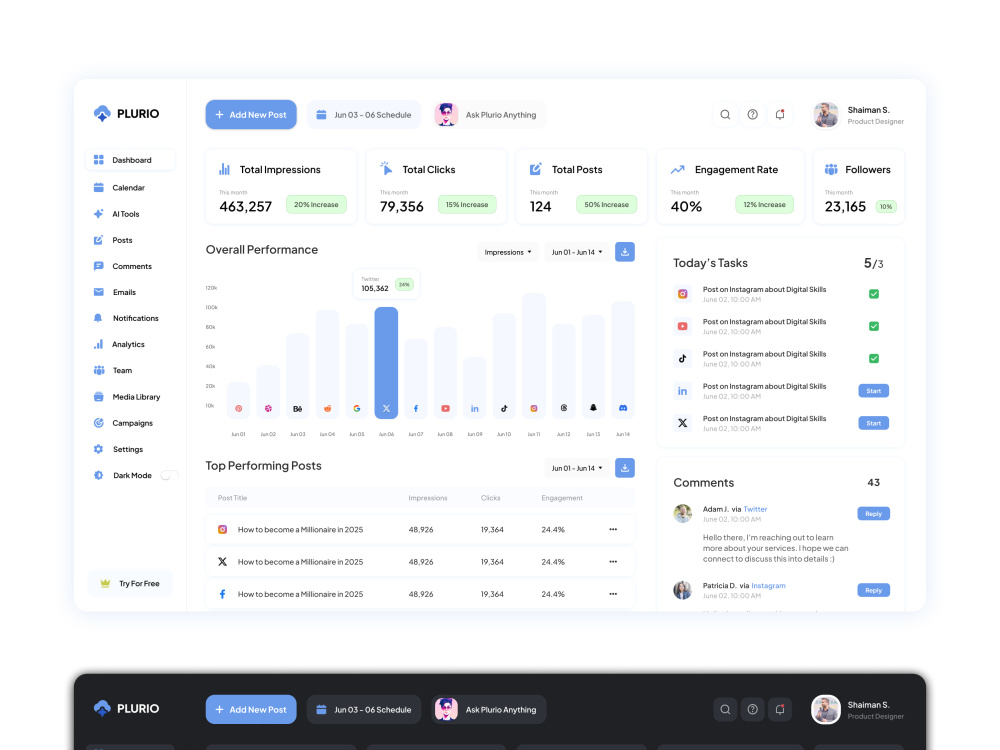Screen dimensions: 1000x750
Task: Reply to Adam J.'s comment
Action: pyautogui.click(x=873, y=513)
